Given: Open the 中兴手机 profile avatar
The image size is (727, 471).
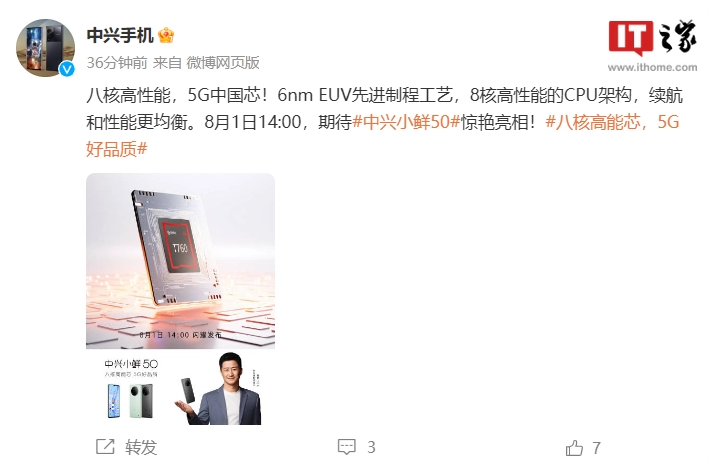Looking at the screenshot, I should [45, 48].
